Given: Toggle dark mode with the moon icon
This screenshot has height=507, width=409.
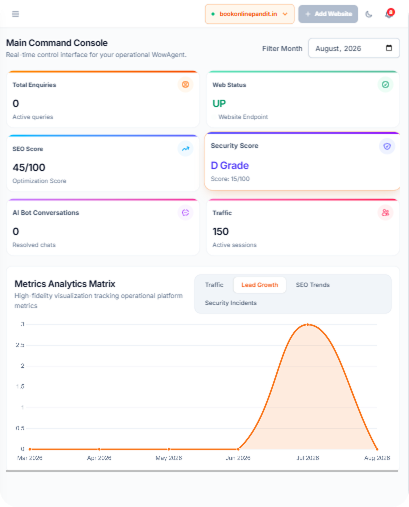Looking at the screenshot, I should coord(369,14).
